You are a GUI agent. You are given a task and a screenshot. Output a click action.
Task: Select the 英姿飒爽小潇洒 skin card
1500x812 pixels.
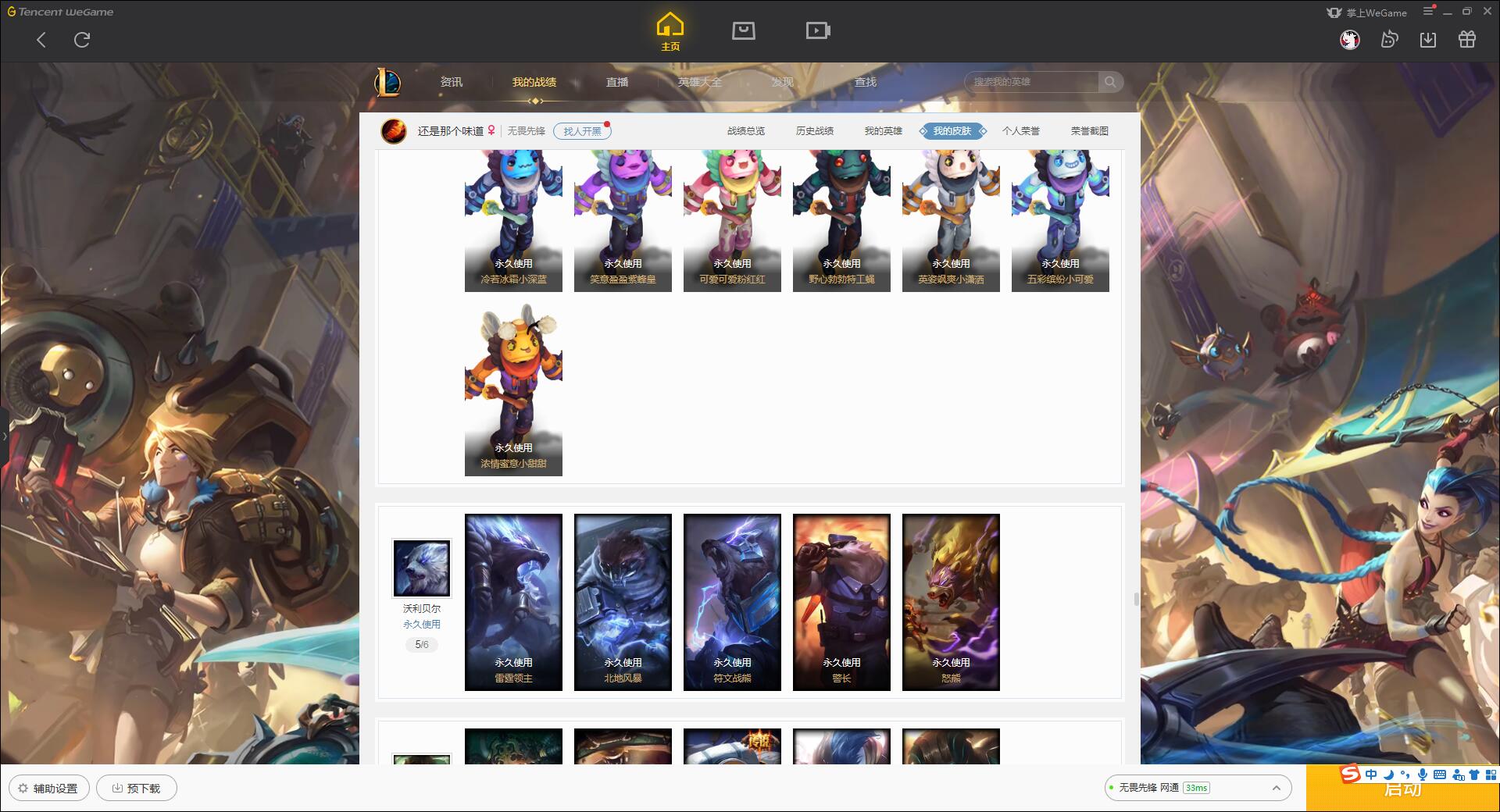951,221
